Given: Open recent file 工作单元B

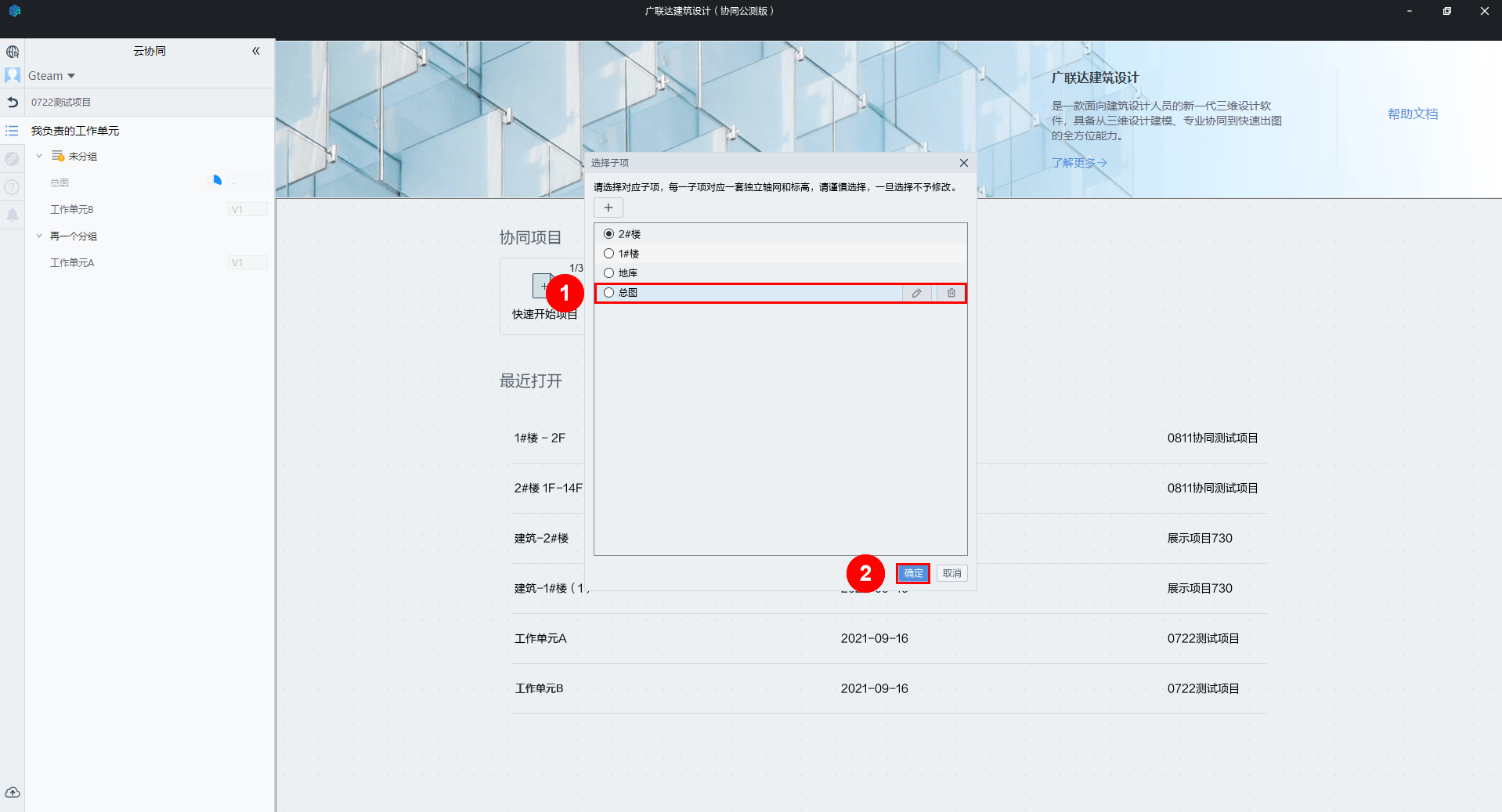Looking at the screenshot, I should point(539,688).
